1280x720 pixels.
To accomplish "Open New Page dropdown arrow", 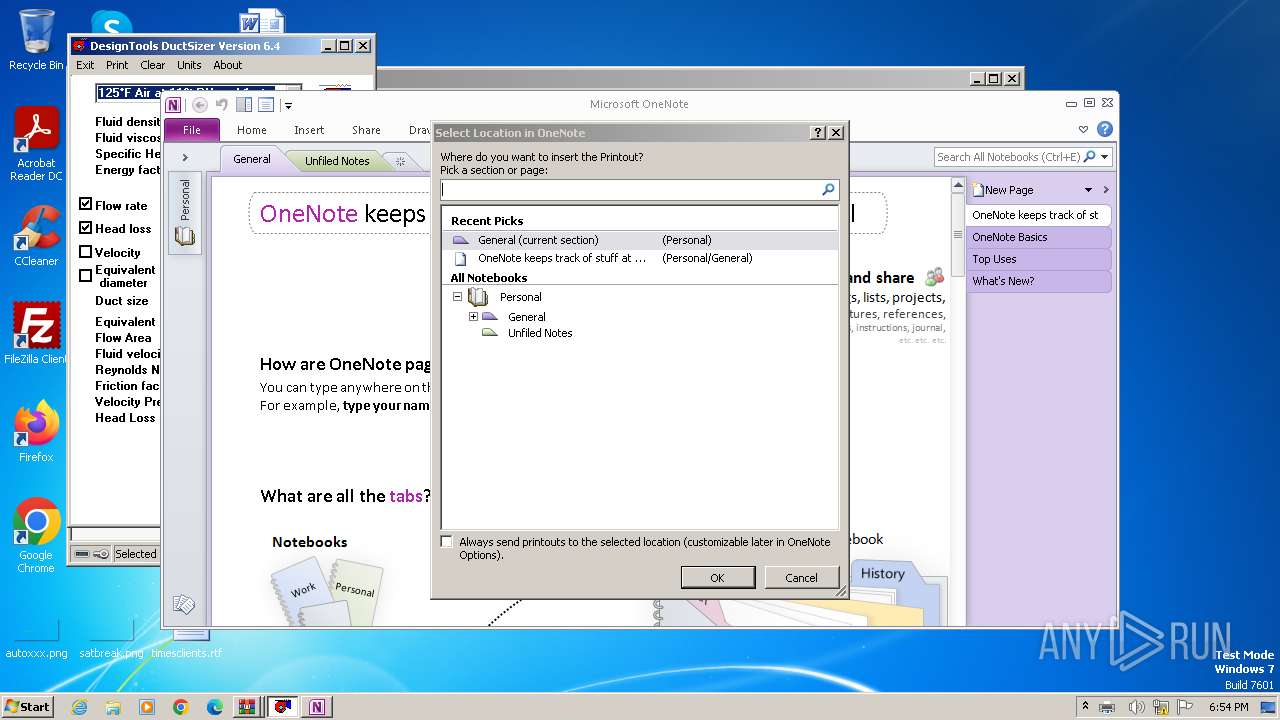I will pos(1088,190).
